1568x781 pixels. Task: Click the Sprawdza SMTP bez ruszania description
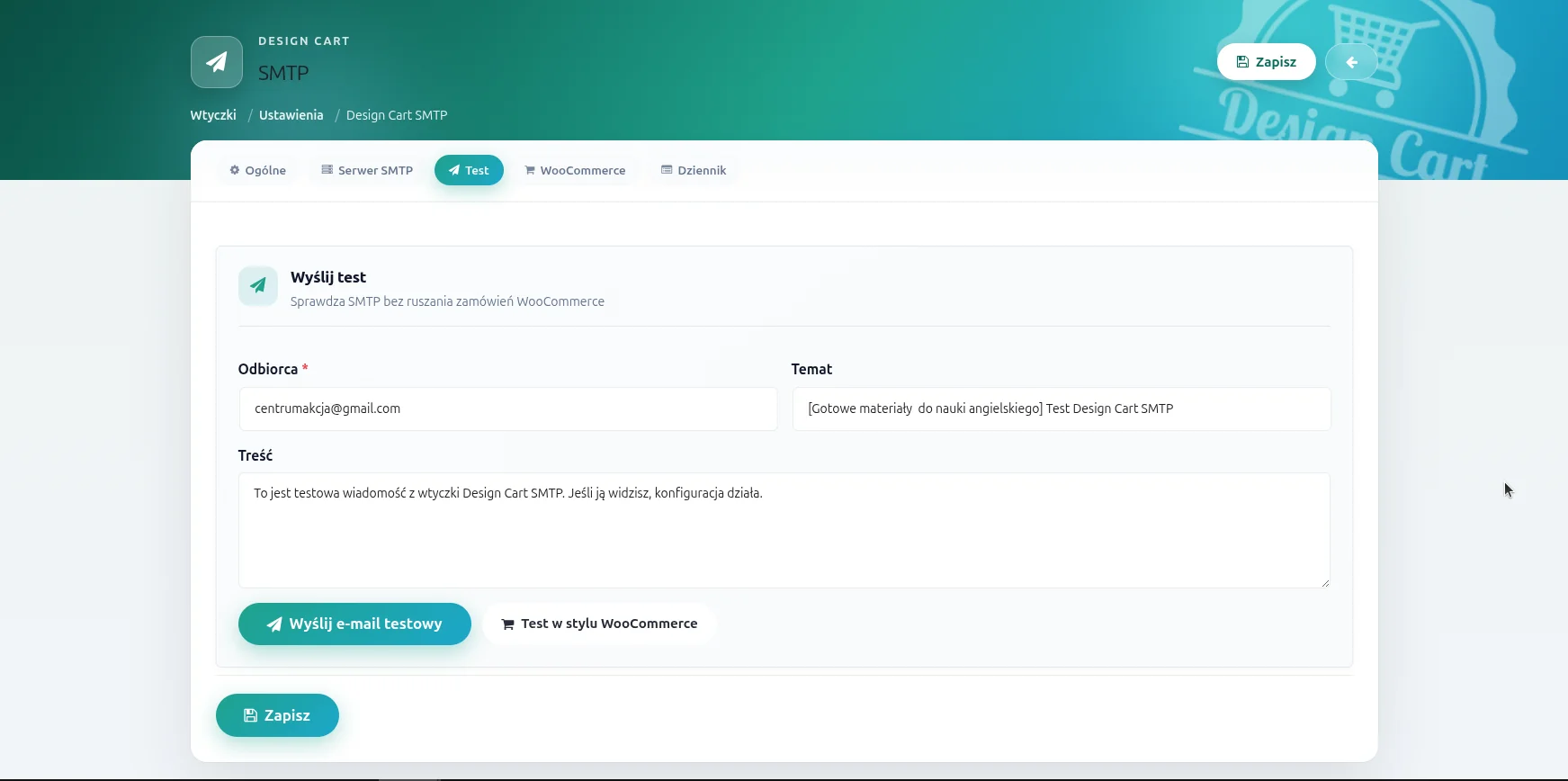(x=447, y=301)
